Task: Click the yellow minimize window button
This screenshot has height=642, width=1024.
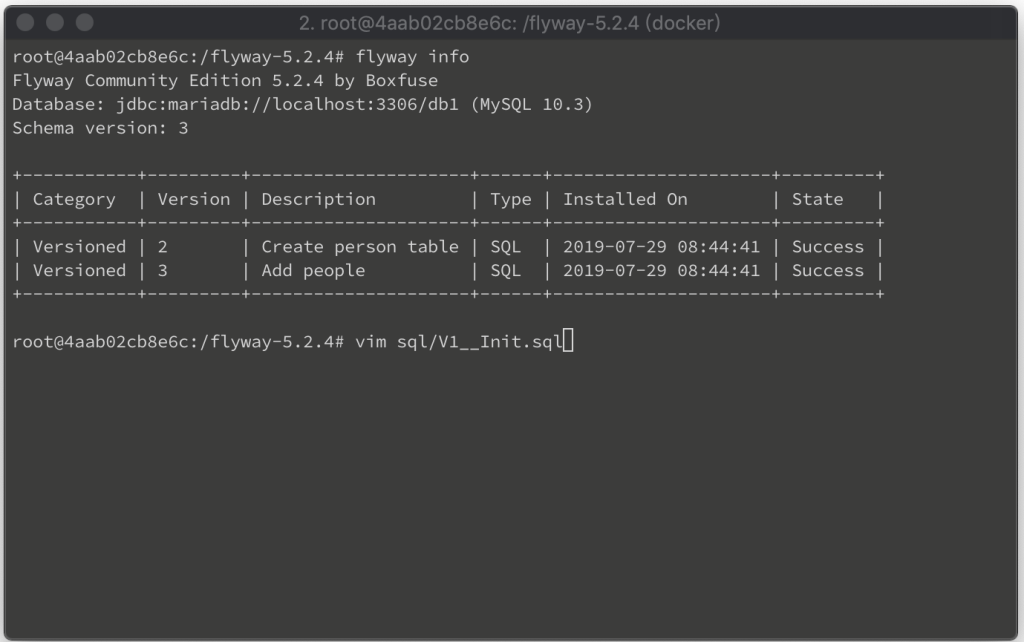Action: tap(55, 23)
